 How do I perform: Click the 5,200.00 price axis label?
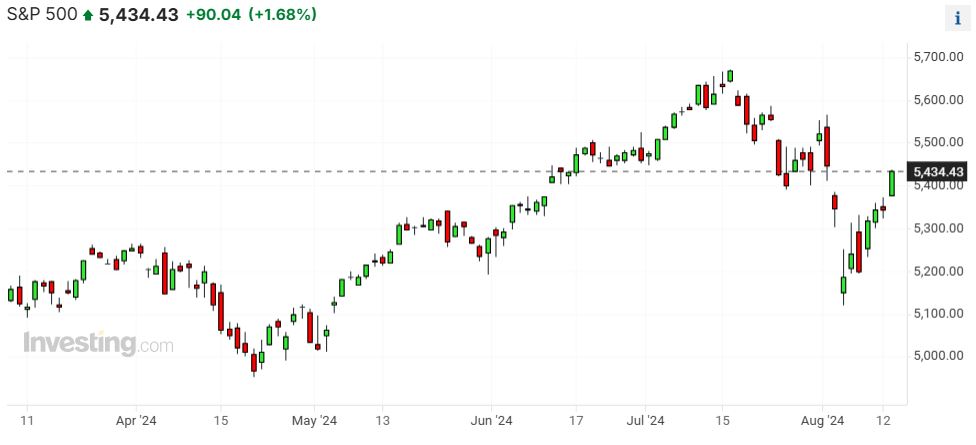click(938, 271)
